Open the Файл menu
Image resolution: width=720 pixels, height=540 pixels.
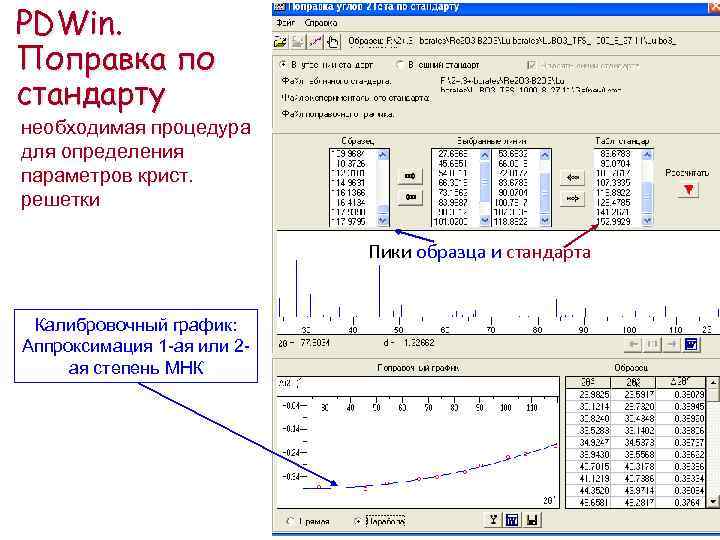pos(285,22)
